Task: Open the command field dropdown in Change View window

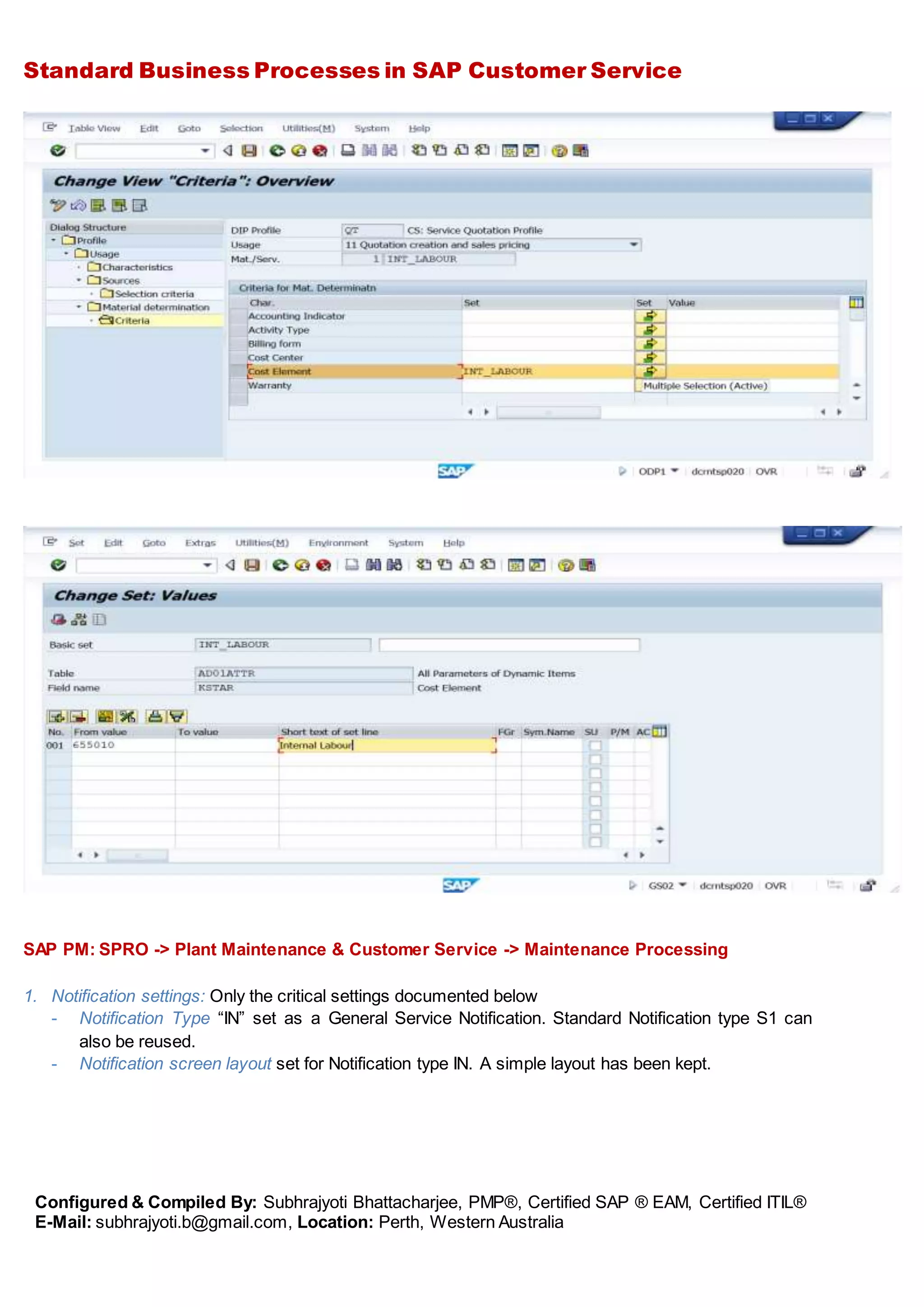Action: click(x=205, y=151)
